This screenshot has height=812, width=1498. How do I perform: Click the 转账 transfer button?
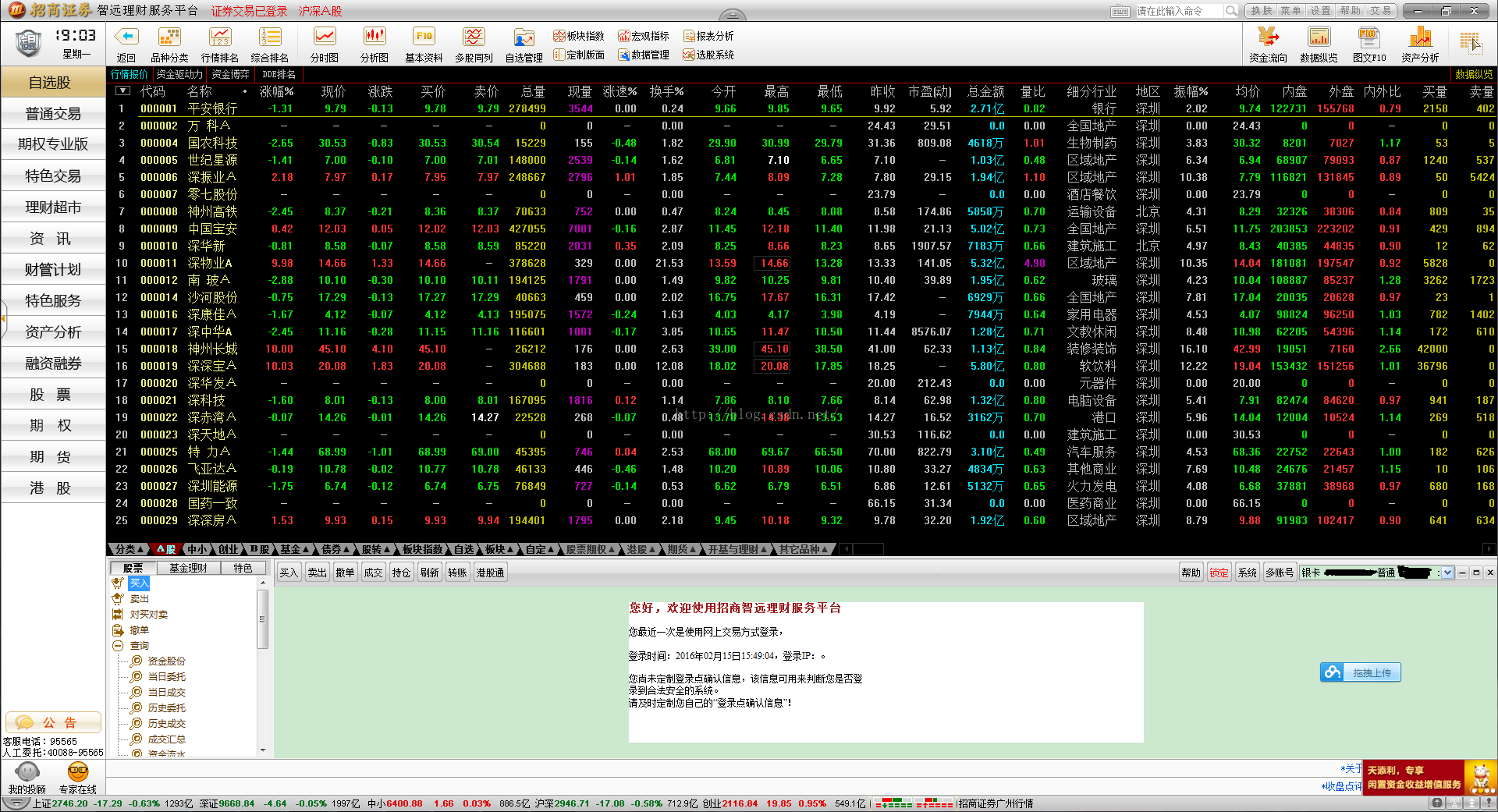[457, 573]
